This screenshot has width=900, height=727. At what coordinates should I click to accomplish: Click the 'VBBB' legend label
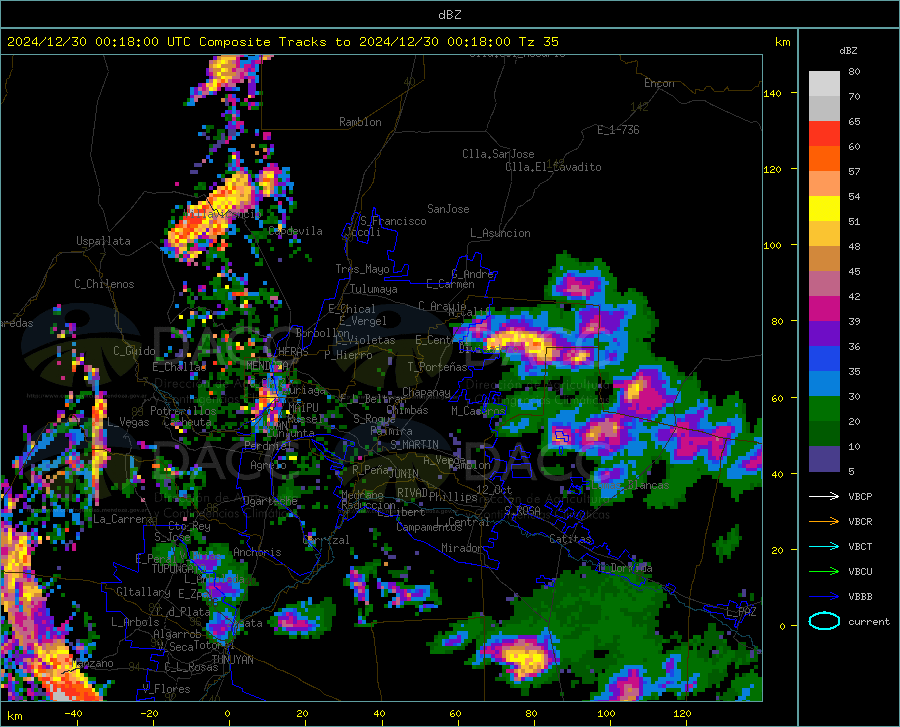coord(860,597)
